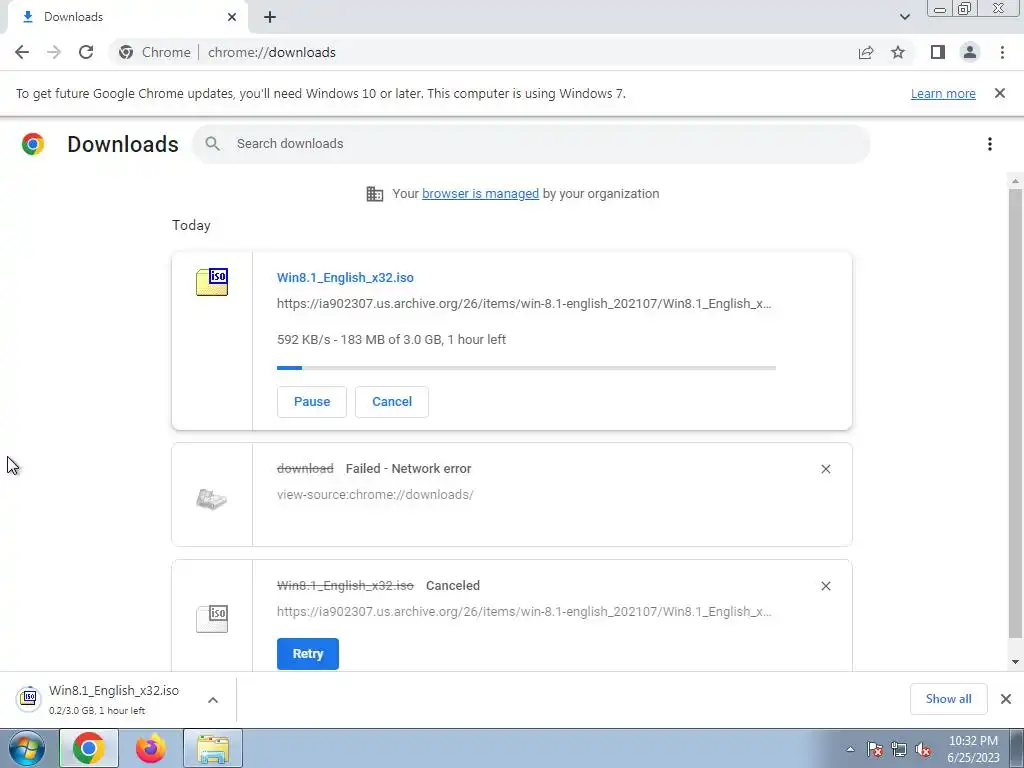Focus the Search downloads field

pyautogui.click(x=531, y=144)
